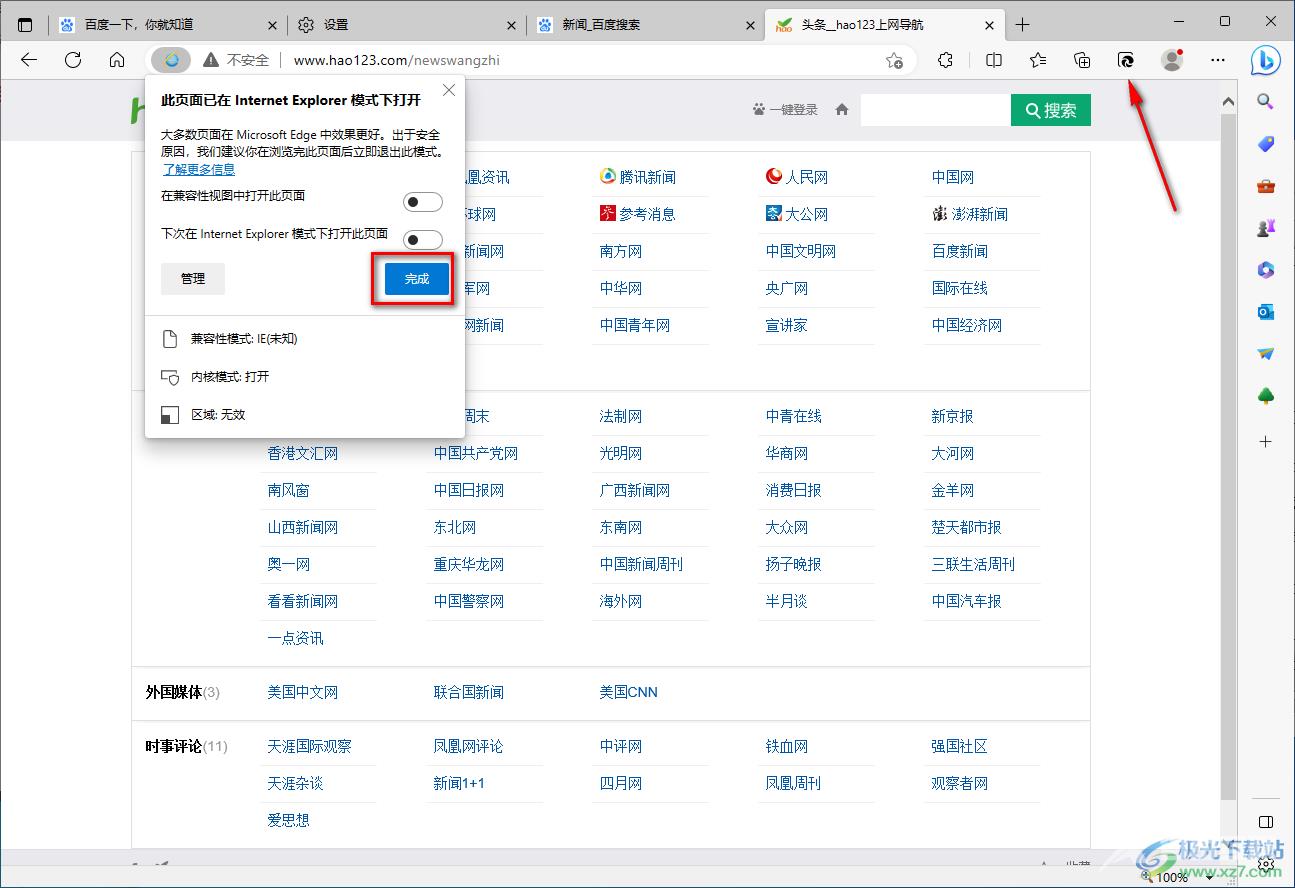Open the sidebar green tree icon

click(1266, 396)
